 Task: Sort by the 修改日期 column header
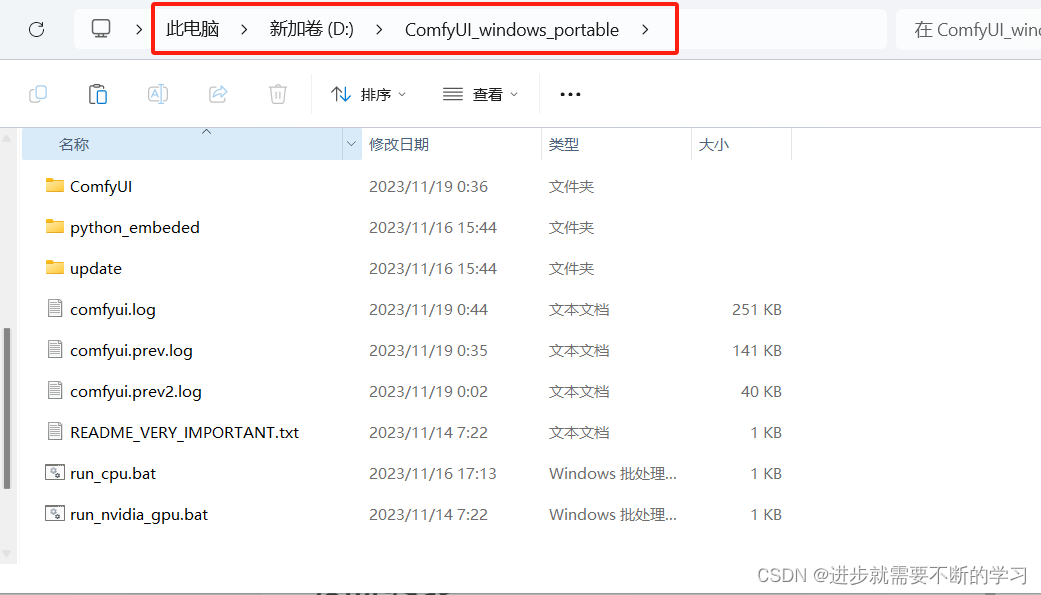(451, 144)
